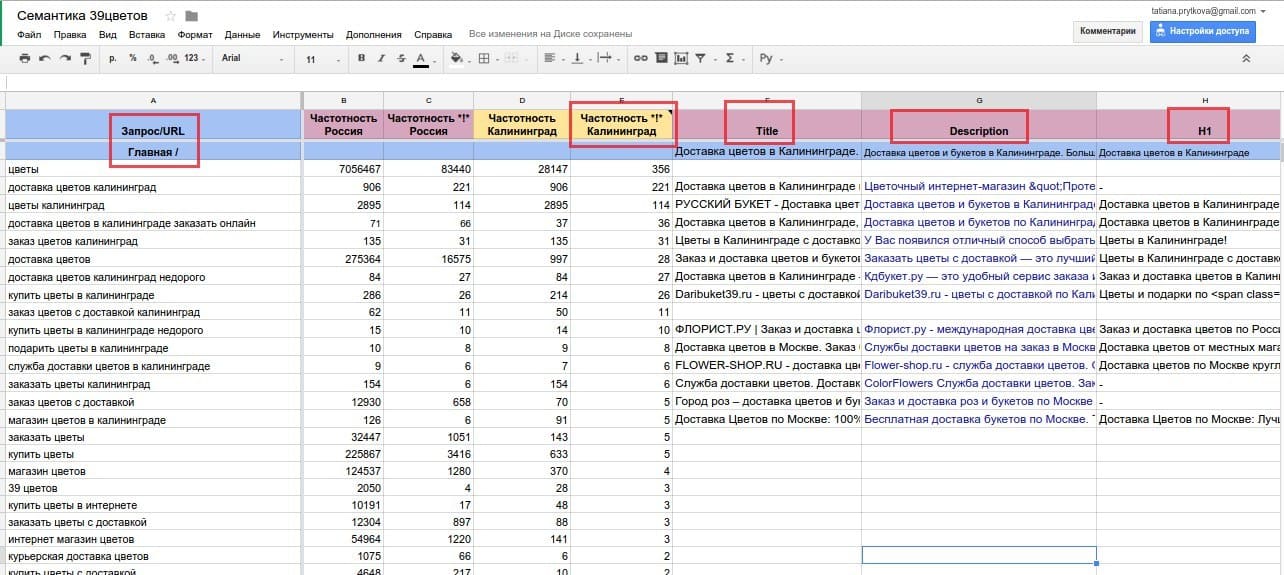Screen dimensions: 1284x575
Task: Toggle strikethrough formatting
Action: click(x=401, y=59)
